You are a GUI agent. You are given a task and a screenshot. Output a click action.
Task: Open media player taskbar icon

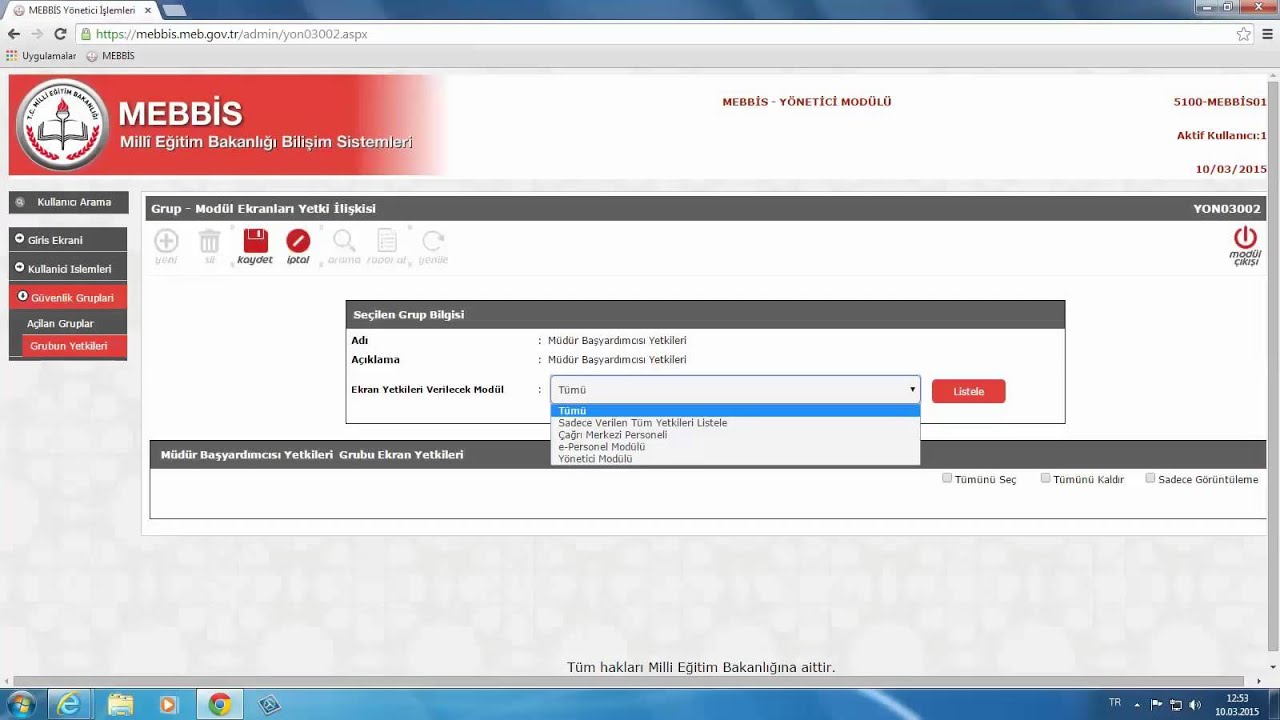click(169, 705)
